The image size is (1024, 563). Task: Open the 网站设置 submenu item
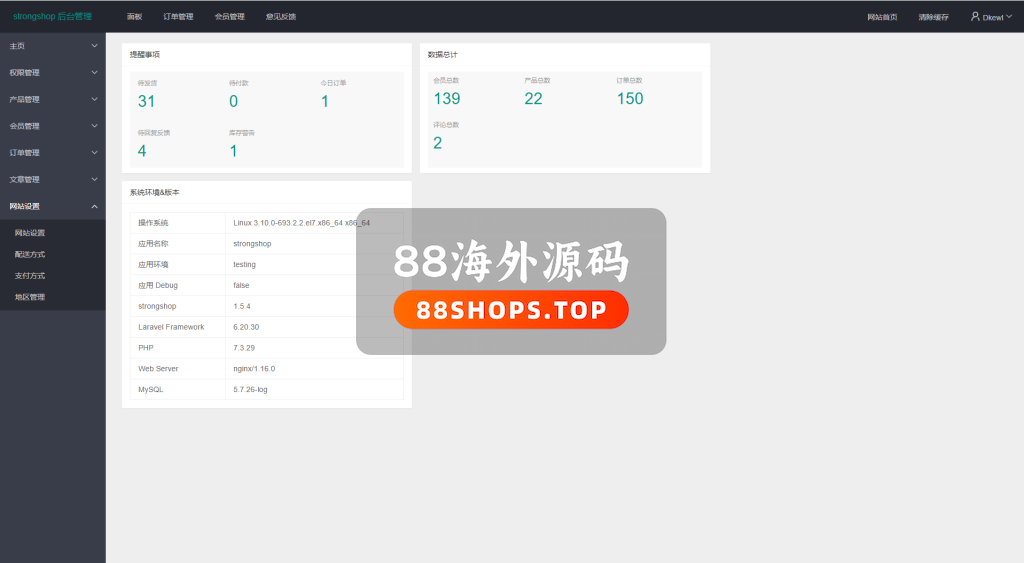point(30,233)
